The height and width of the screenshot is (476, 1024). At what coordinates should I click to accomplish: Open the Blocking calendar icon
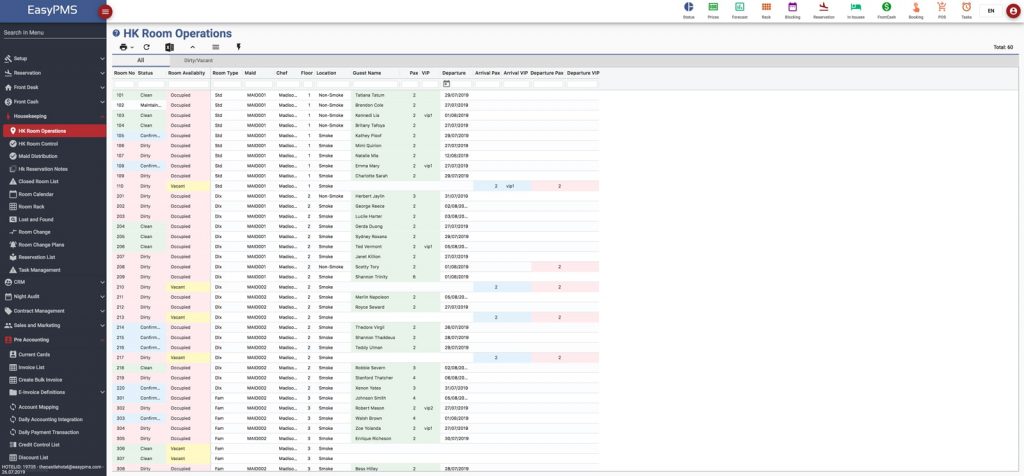pos(793,7)
